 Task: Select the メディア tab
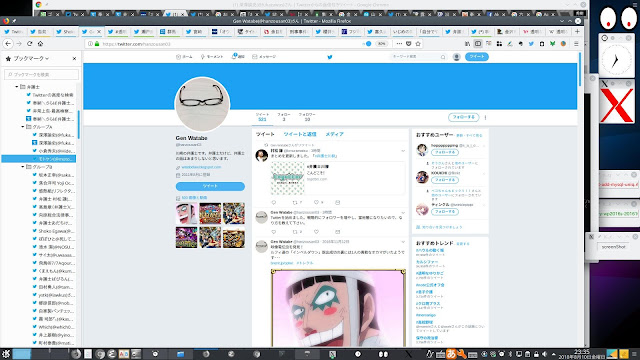pos(334,134)
